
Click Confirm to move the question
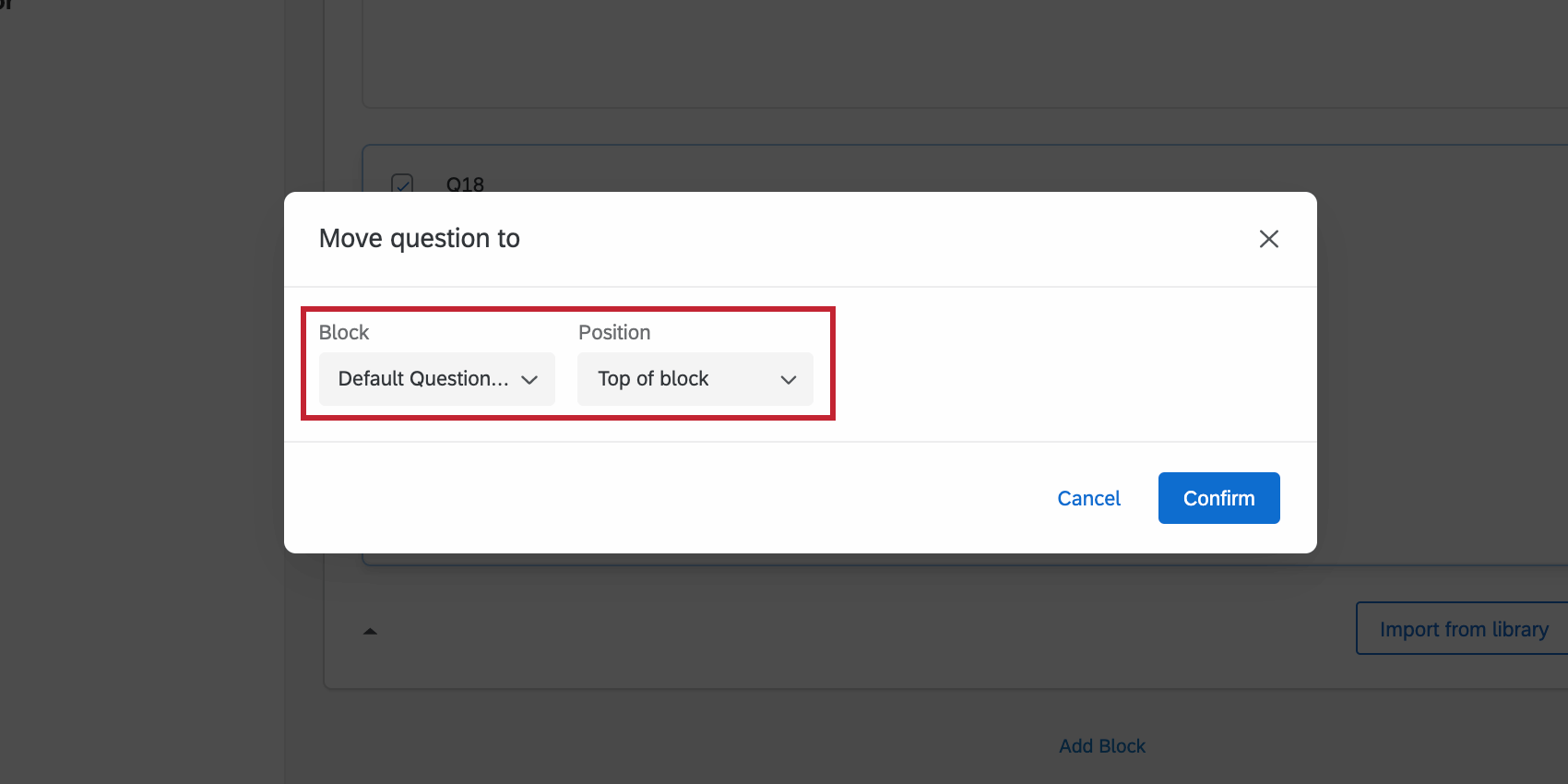click(x=1218, y=498)
